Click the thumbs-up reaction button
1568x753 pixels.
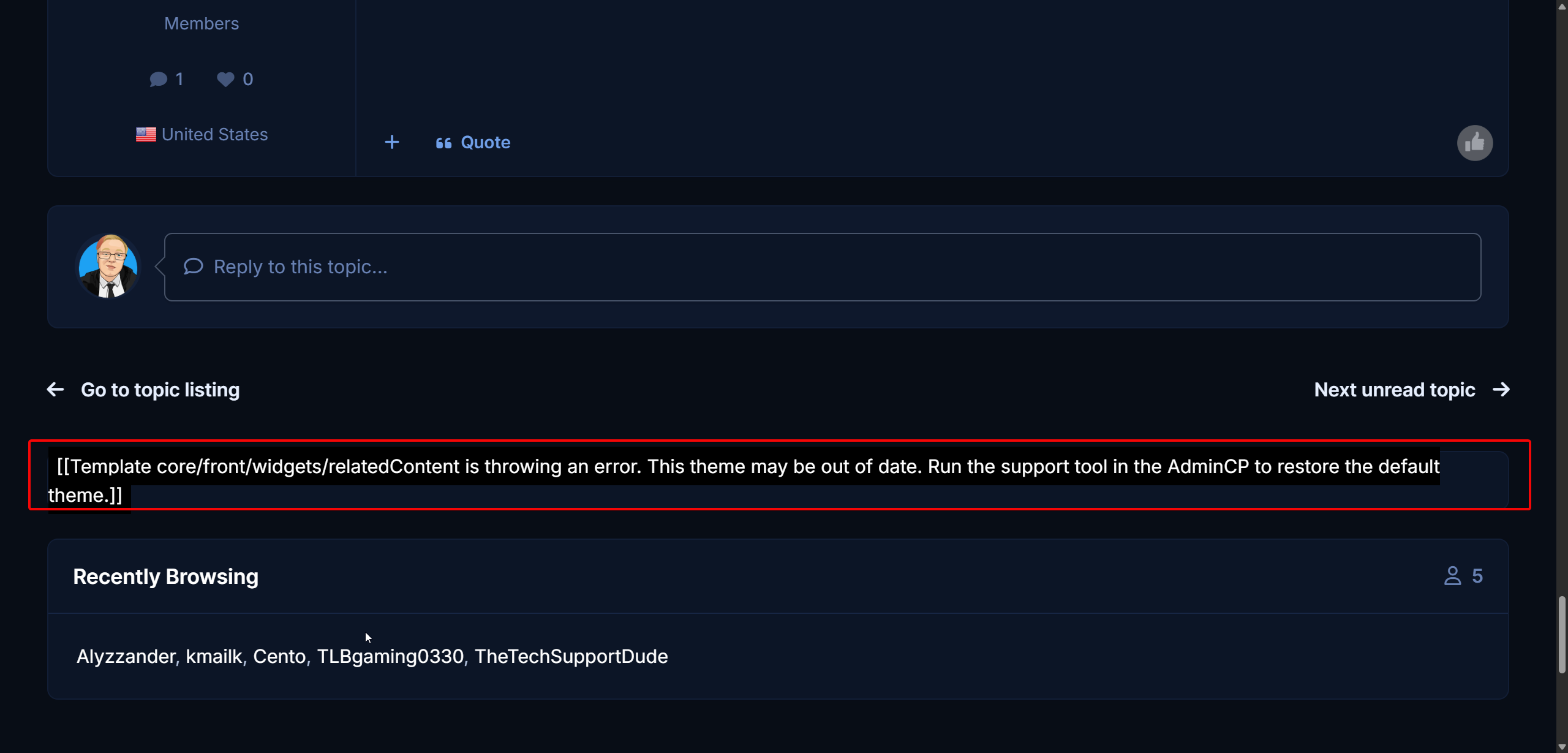point(1474,143)
